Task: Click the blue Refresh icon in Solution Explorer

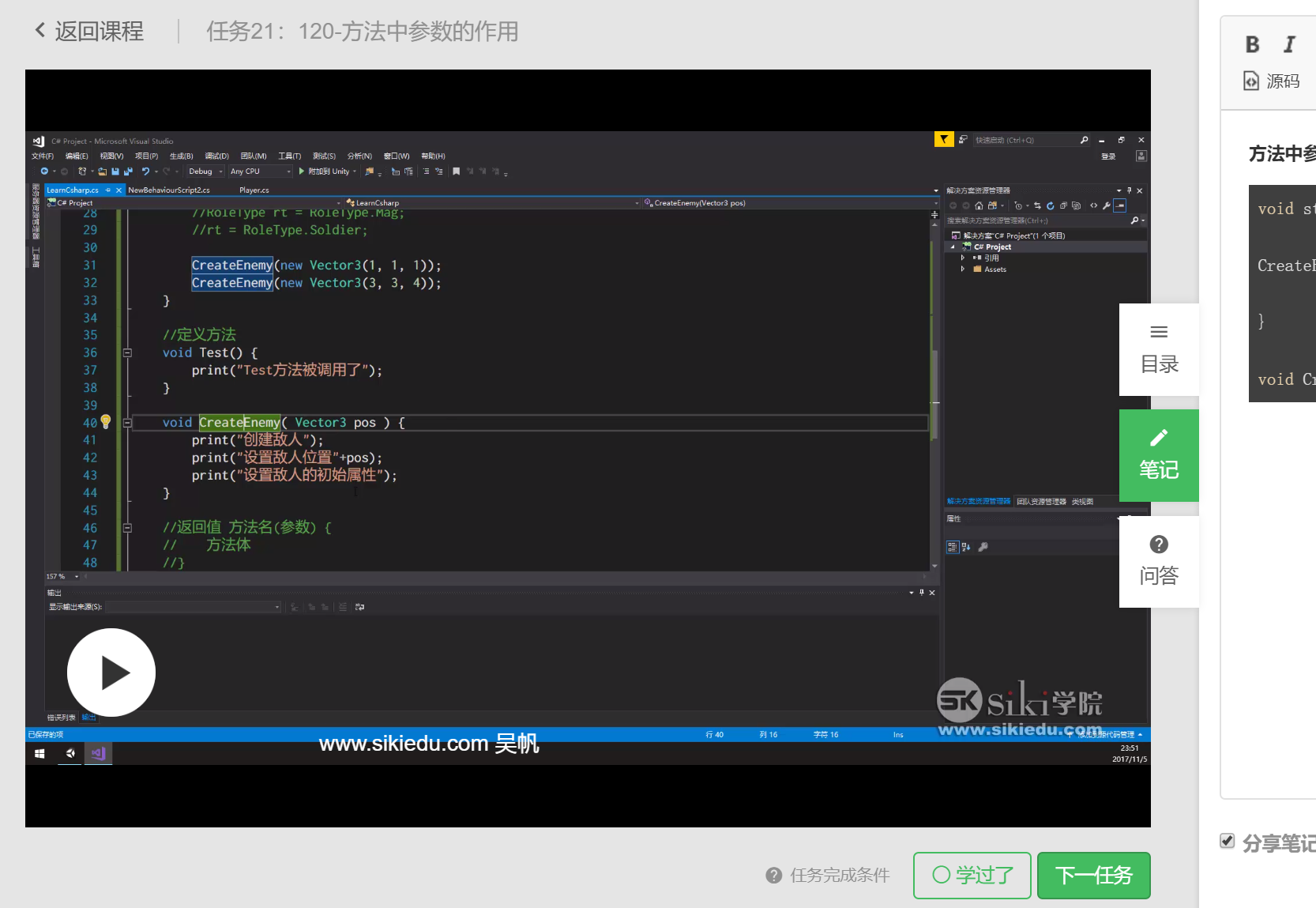Action: (1050, 205)
